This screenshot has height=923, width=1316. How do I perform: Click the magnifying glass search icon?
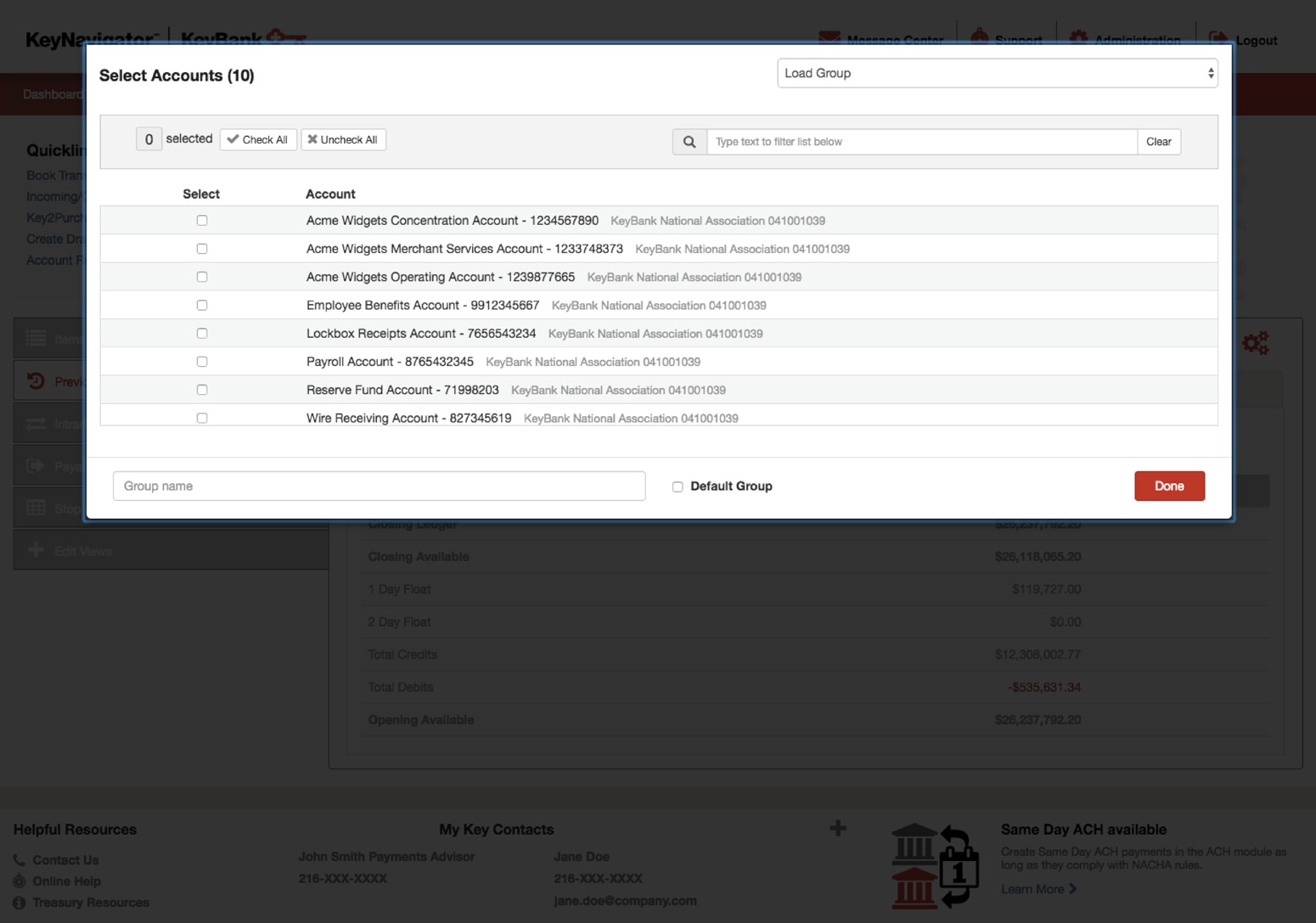point(689,142)
